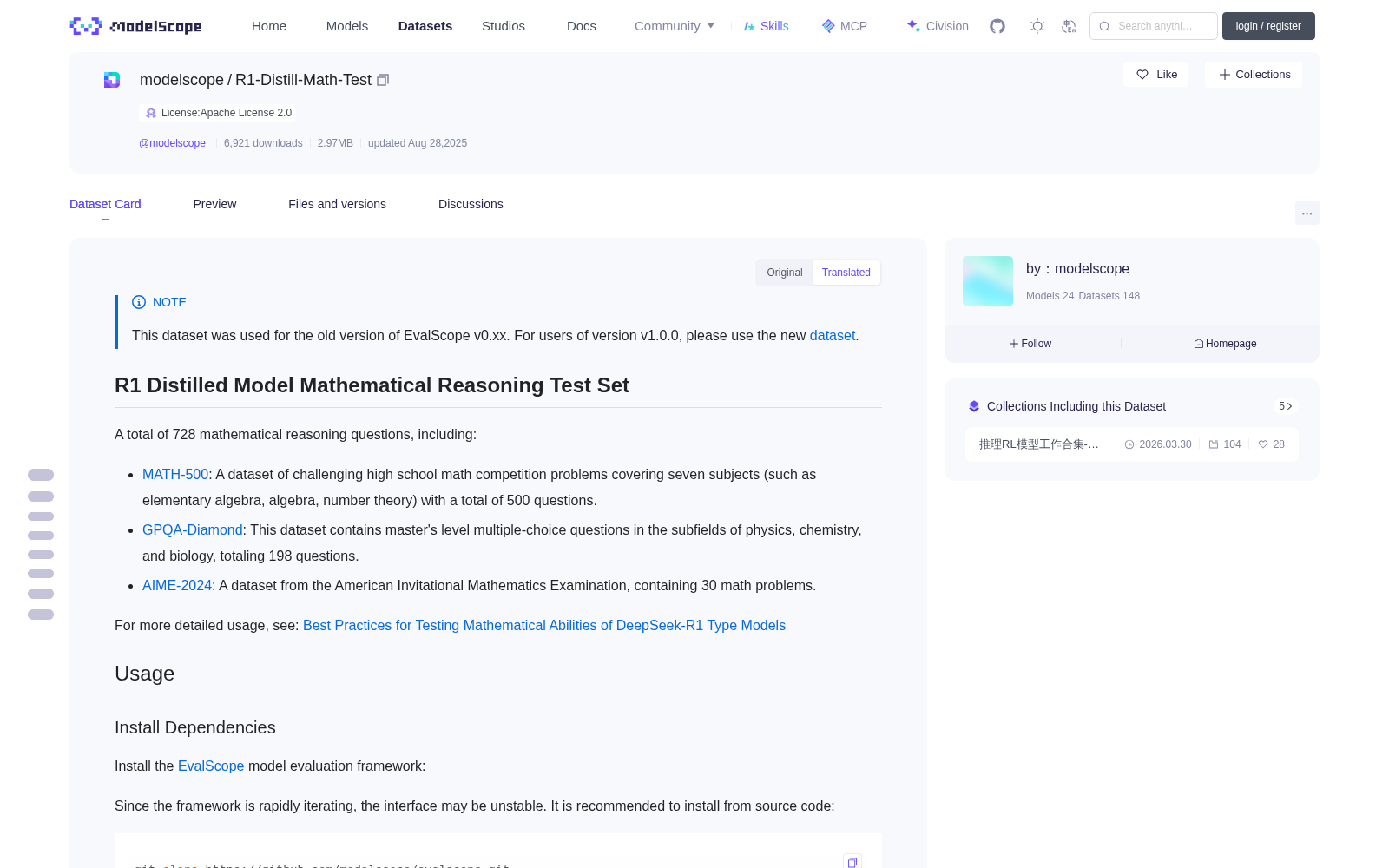Image resolution: width=1389 pixels, height=868 pixels.
Task: Click the '6,921 downloads' text
Action: coord(263,143)
